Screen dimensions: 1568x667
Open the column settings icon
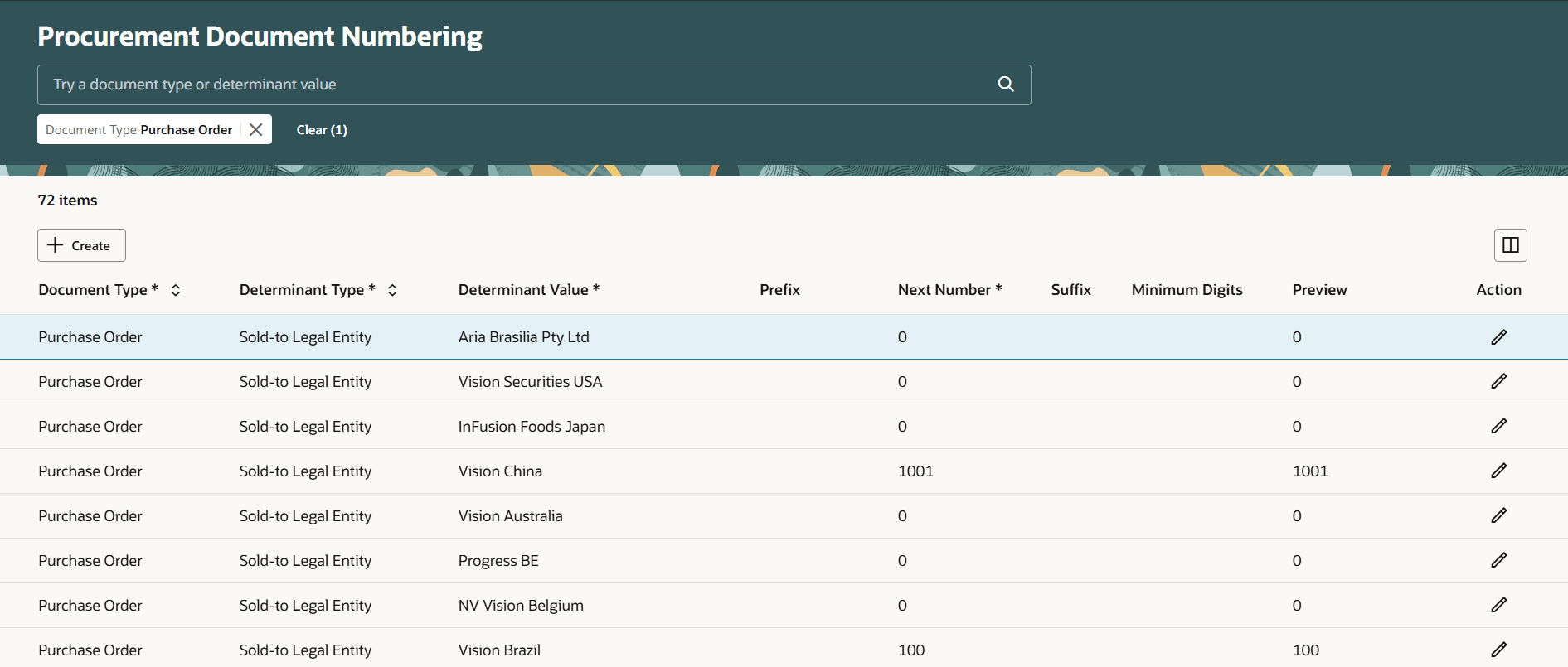pyautogui.click(x=1510, y=244)
